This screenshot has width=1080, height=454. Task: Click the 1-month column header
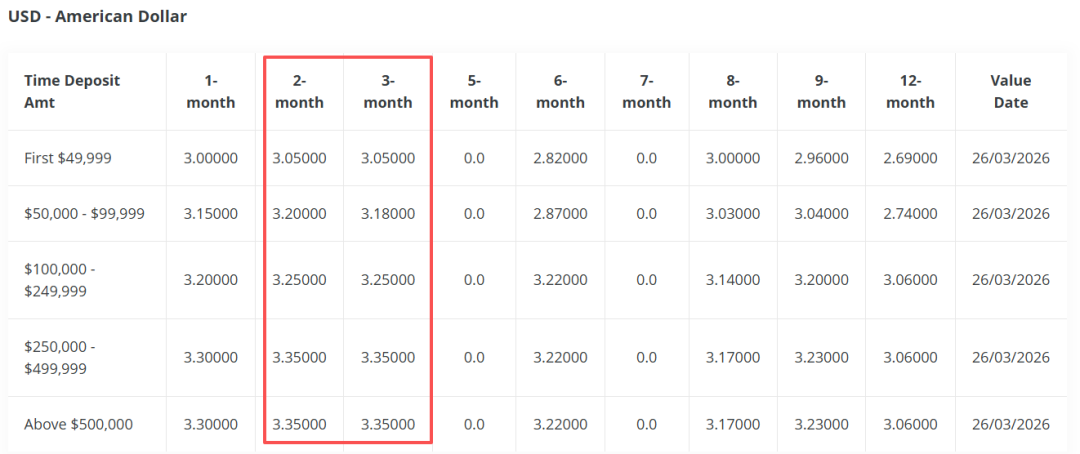coord(211,91)
